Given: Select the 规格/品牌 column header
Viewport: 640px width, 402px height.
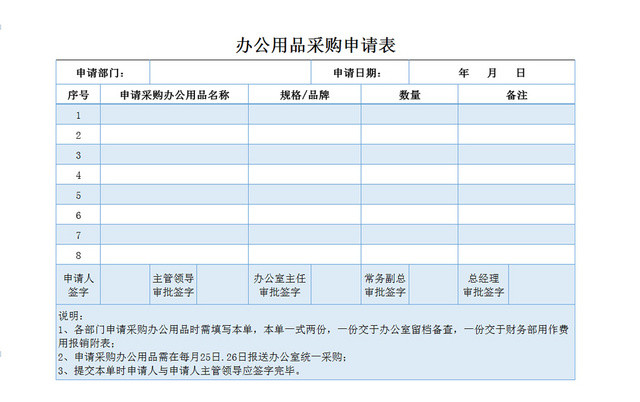Looking at the screenshot, I should (x=304, y=95).
